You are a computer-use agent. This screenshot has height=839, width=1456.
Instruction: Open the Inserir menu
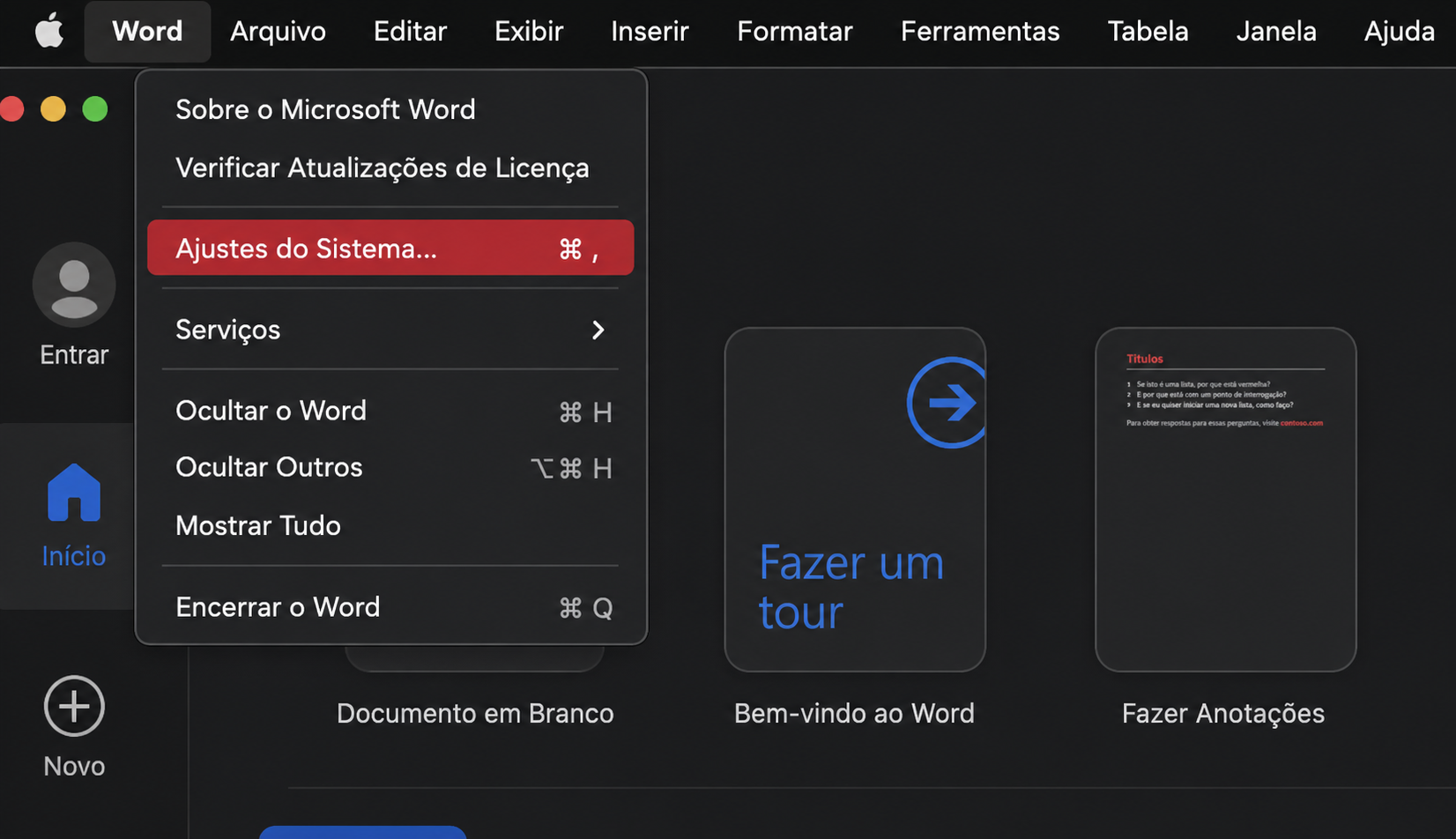(650, 32)
